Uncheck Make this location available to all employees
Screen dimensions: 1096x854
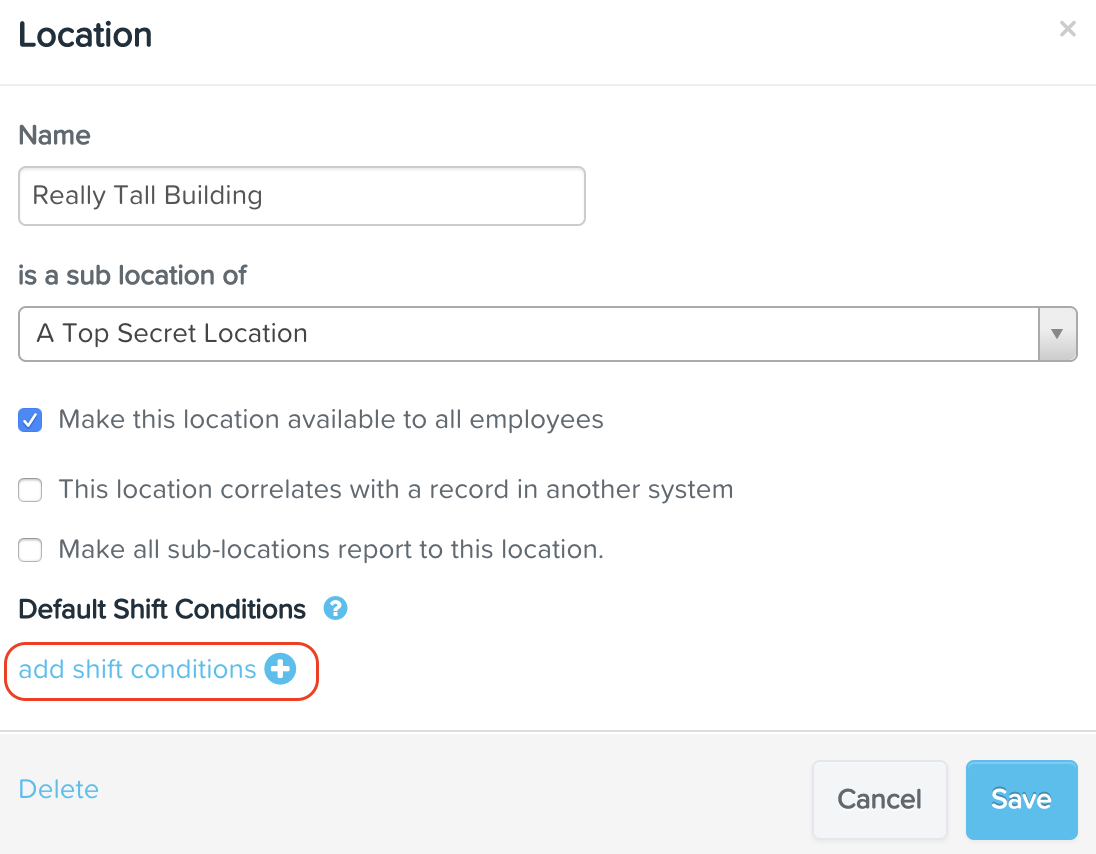coord(30,420)
